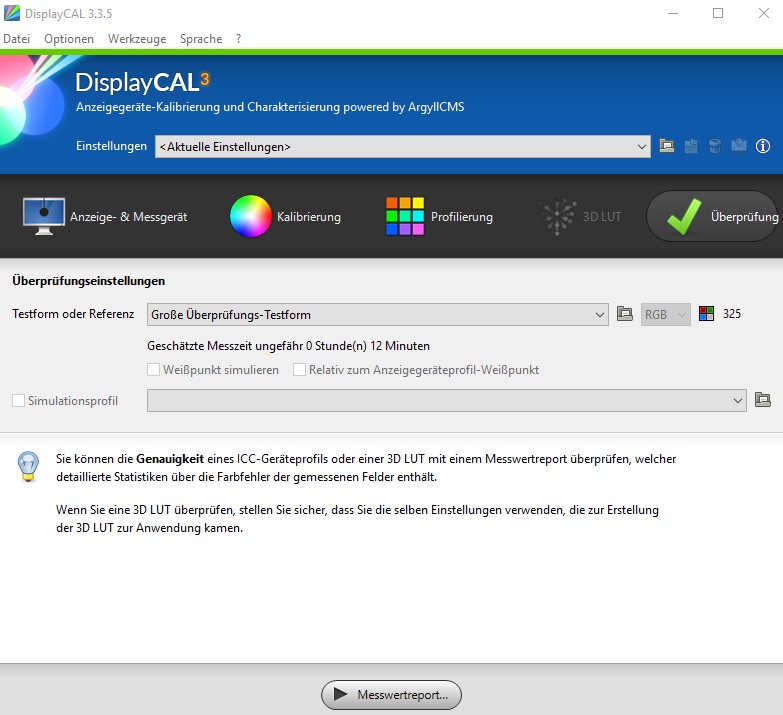Browse for testchart file via folder icon
The height and width of the screenshot is (715, 783).
(625, 314)
